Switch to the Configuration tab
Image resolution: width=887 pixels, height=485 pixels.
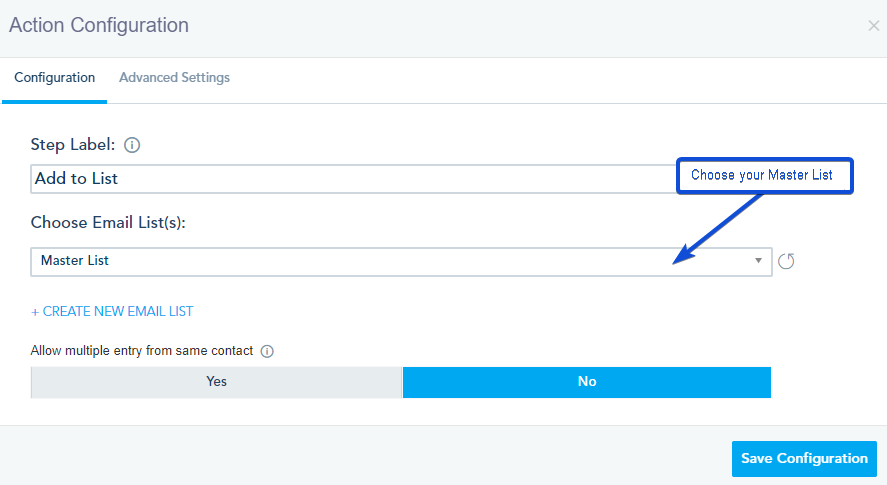point(55,78)
